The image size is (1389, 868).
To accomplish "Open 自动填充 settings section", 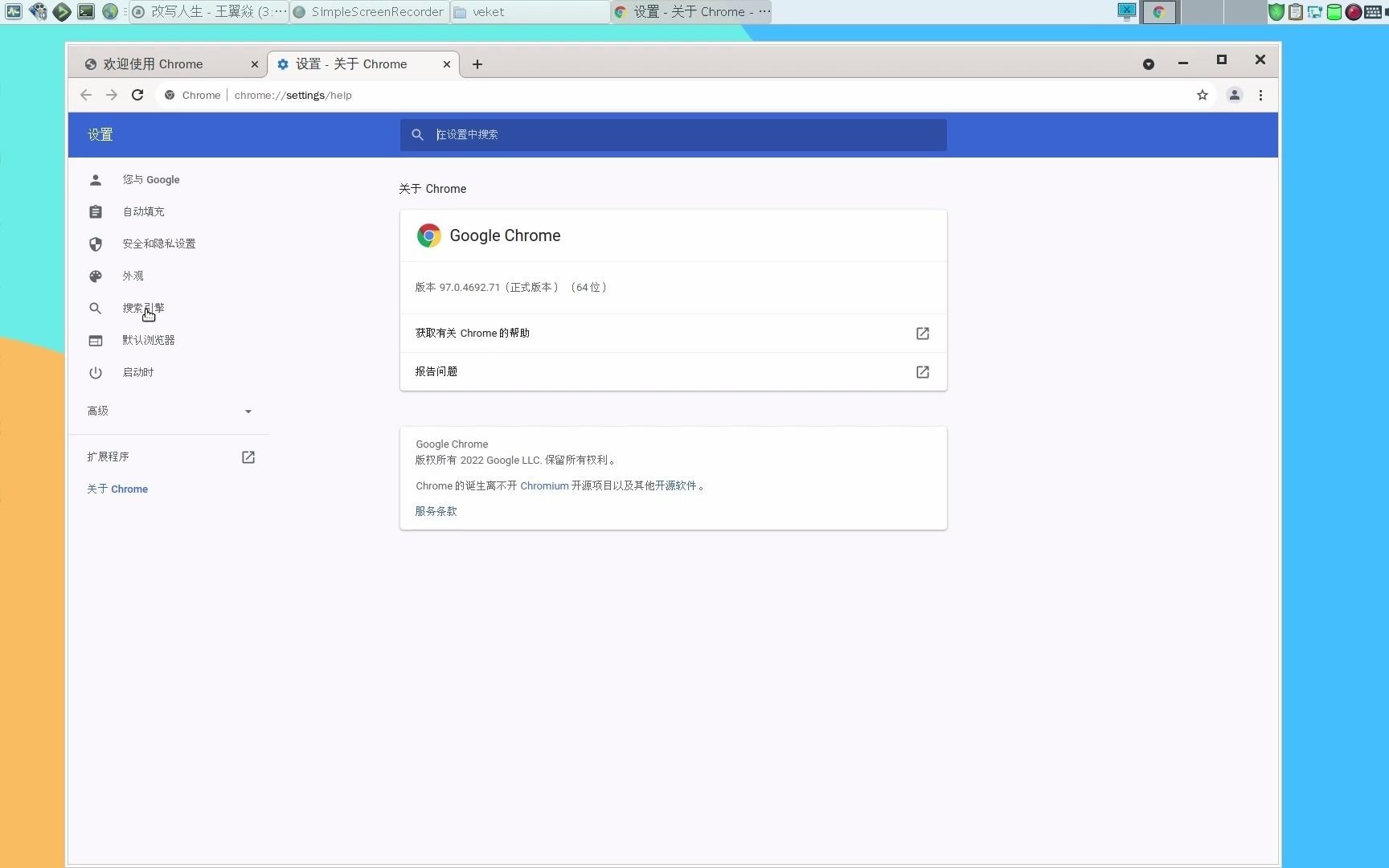I will [x=143, y=211].
